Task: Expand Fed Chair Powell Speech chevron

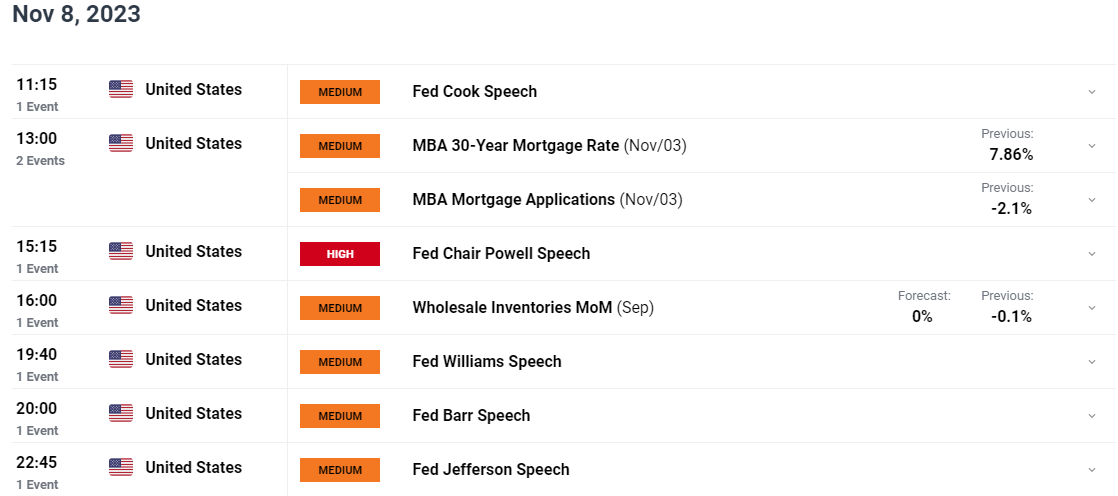Action: tap(1092, 254)
